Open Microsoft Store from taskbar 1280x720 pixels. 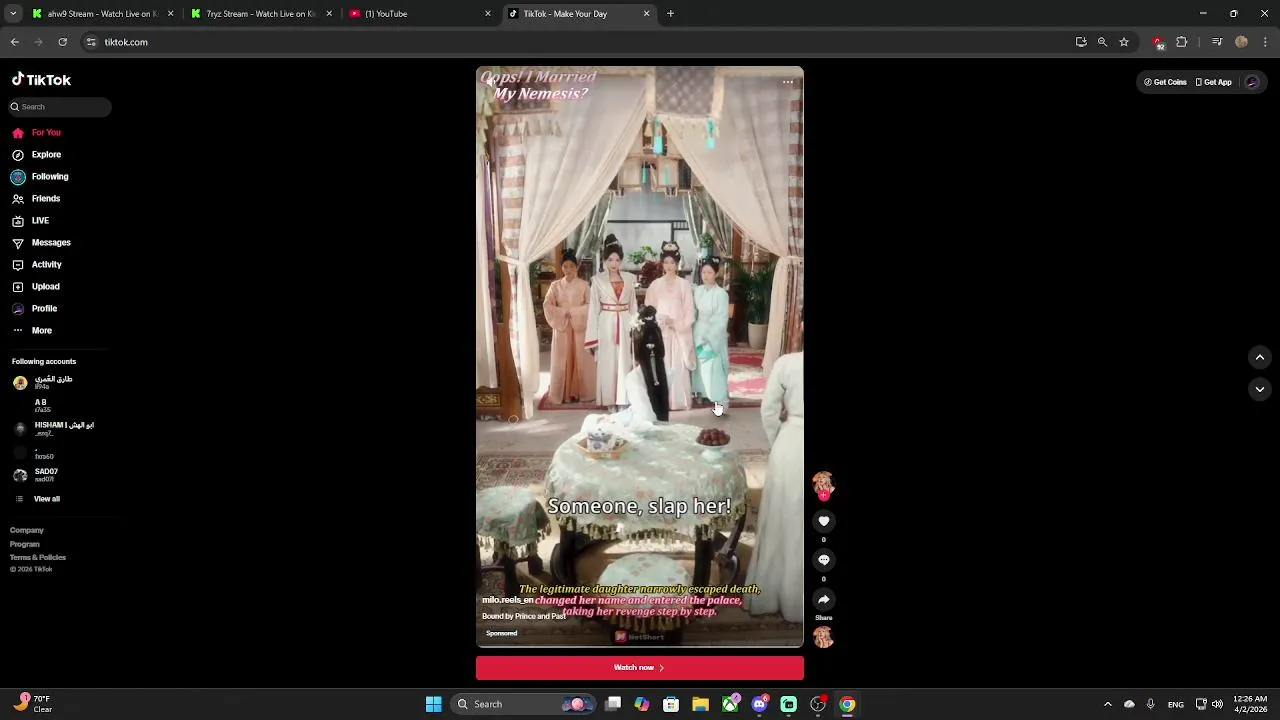coord(671,704)
